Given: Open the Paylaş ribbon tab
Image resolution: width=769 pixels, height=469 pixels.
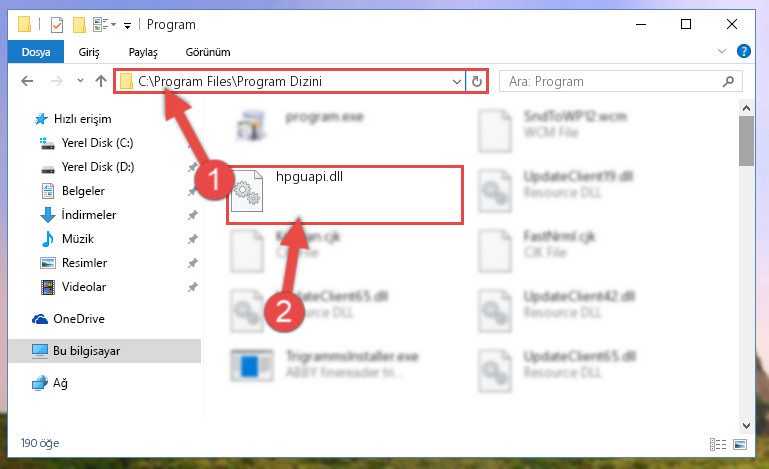Looking at the screenshot, I should click(x=143, y=52).
